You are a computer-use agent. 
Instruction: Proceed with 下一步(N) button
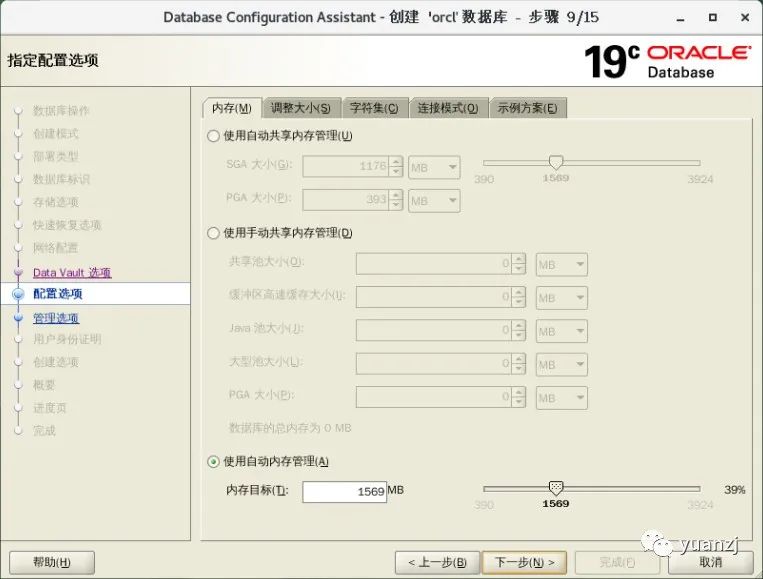click(x=524, y=562)
